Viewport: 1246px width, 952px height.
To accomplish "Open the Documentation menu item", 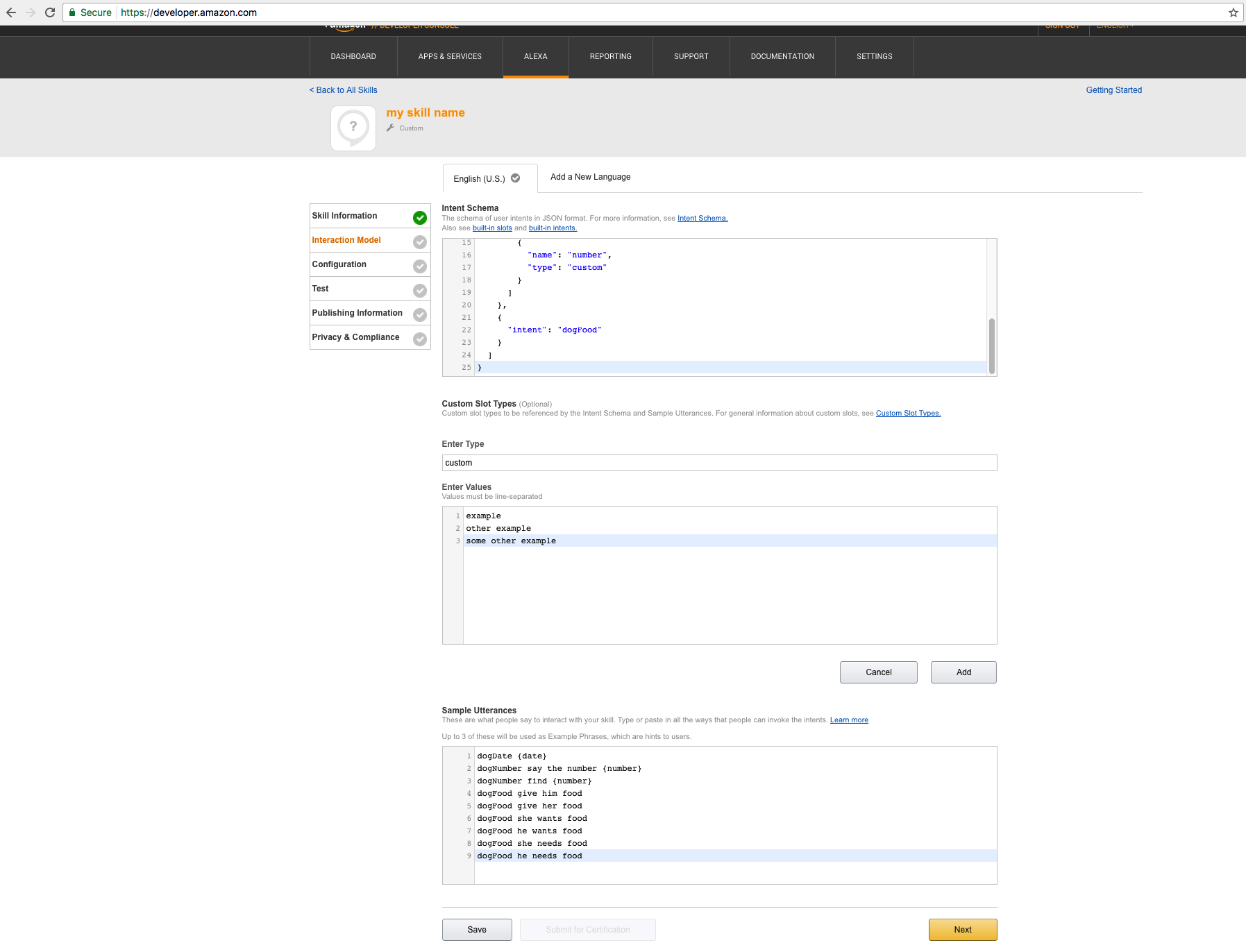I will pyautogui.click(x=782, y=57).
